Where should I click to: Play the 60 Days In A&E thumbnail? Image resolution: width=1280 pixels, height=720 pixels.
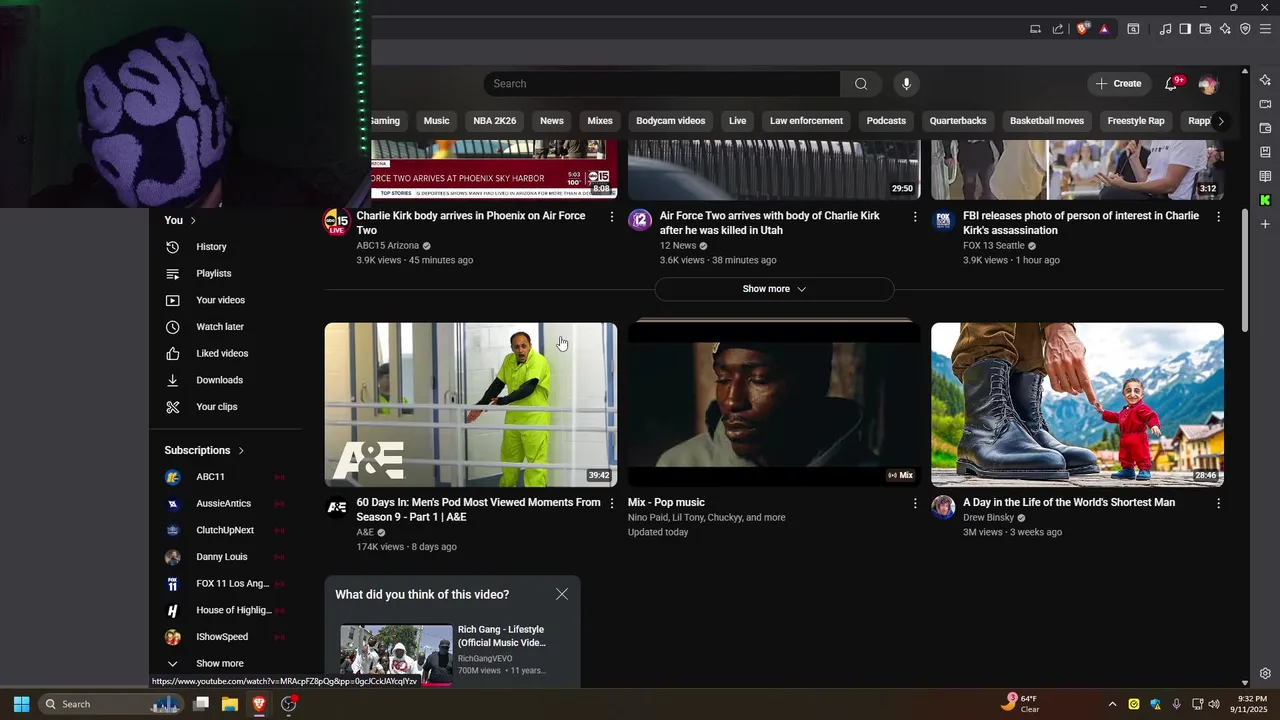pyautogui.click(x=471, y=405)
